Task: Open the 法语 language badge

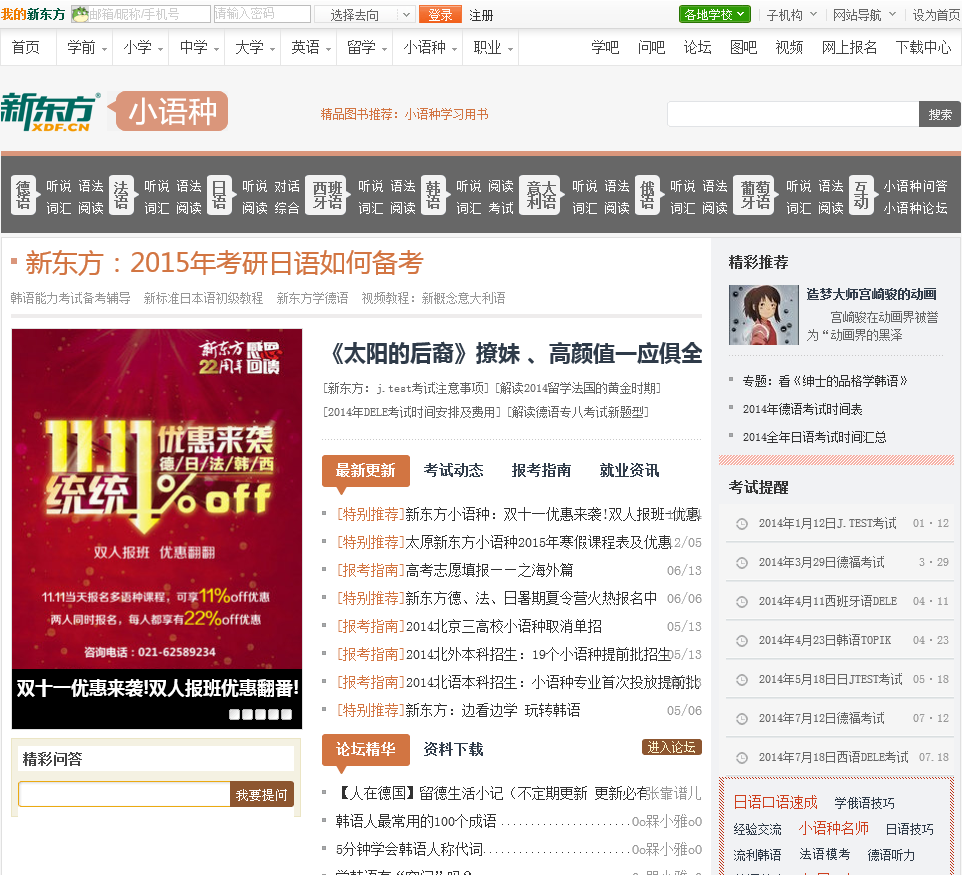Action: click(121, 196)
